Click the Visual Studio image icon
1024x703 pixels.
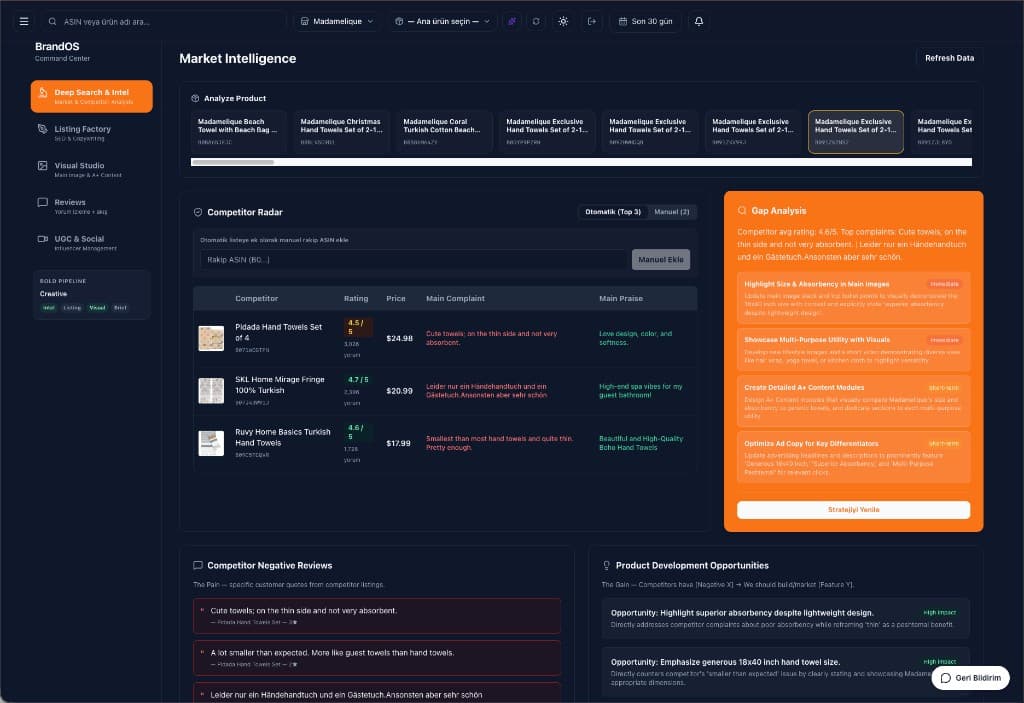[42, 166]
